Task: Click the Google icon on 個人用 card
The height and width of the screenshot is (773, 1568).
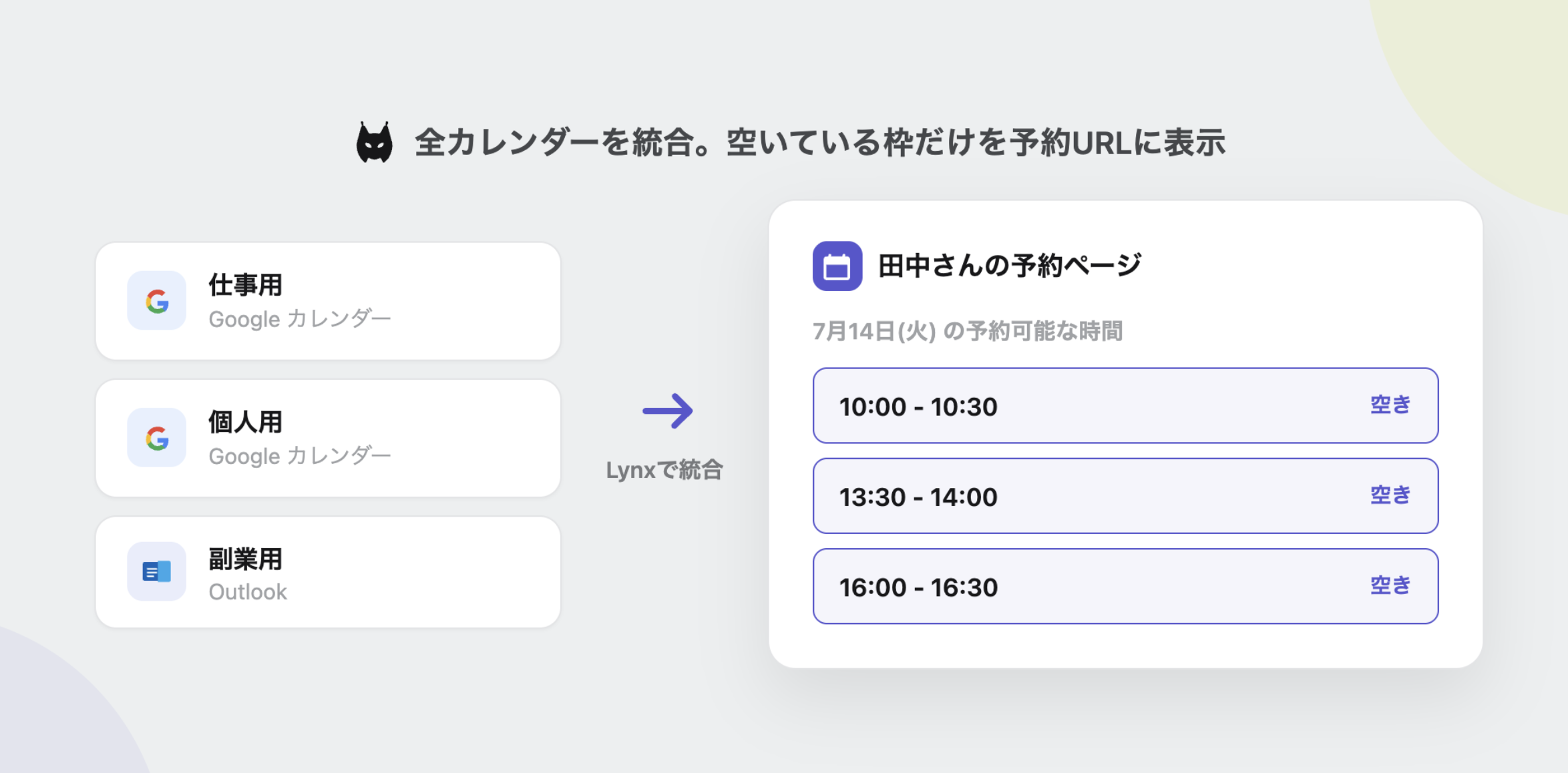Action: [157, 438]
